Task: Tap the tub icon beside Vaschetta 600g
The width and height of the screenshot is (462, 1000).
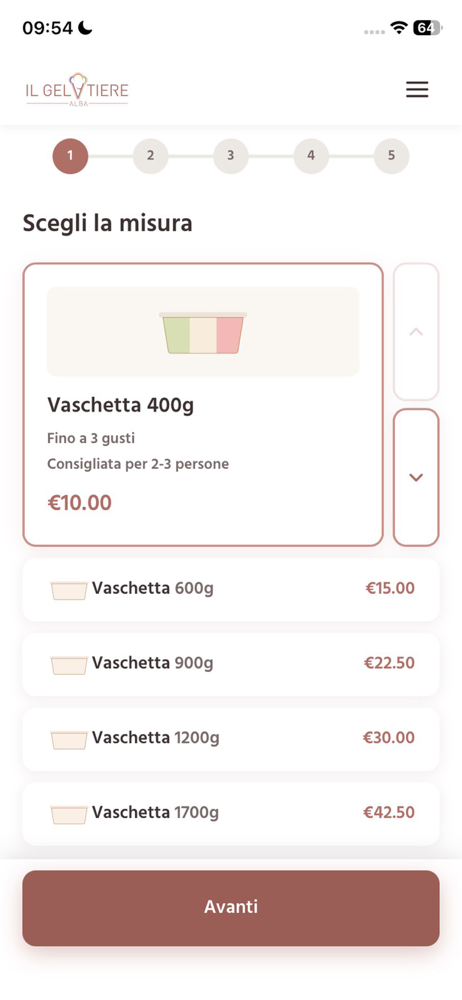Action: tap(69, 591)
